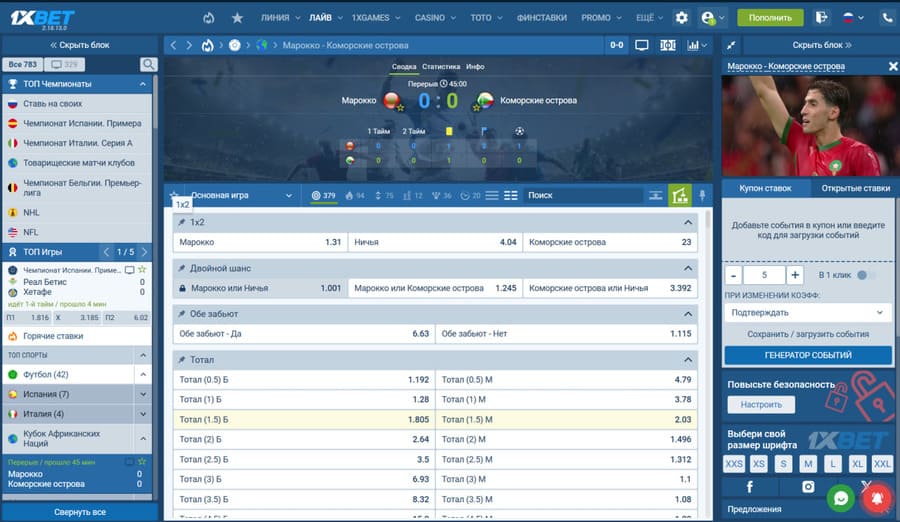Collapse the ТОП Чемпионаты section
900x522 pixels.
click(x=142, y=84)
